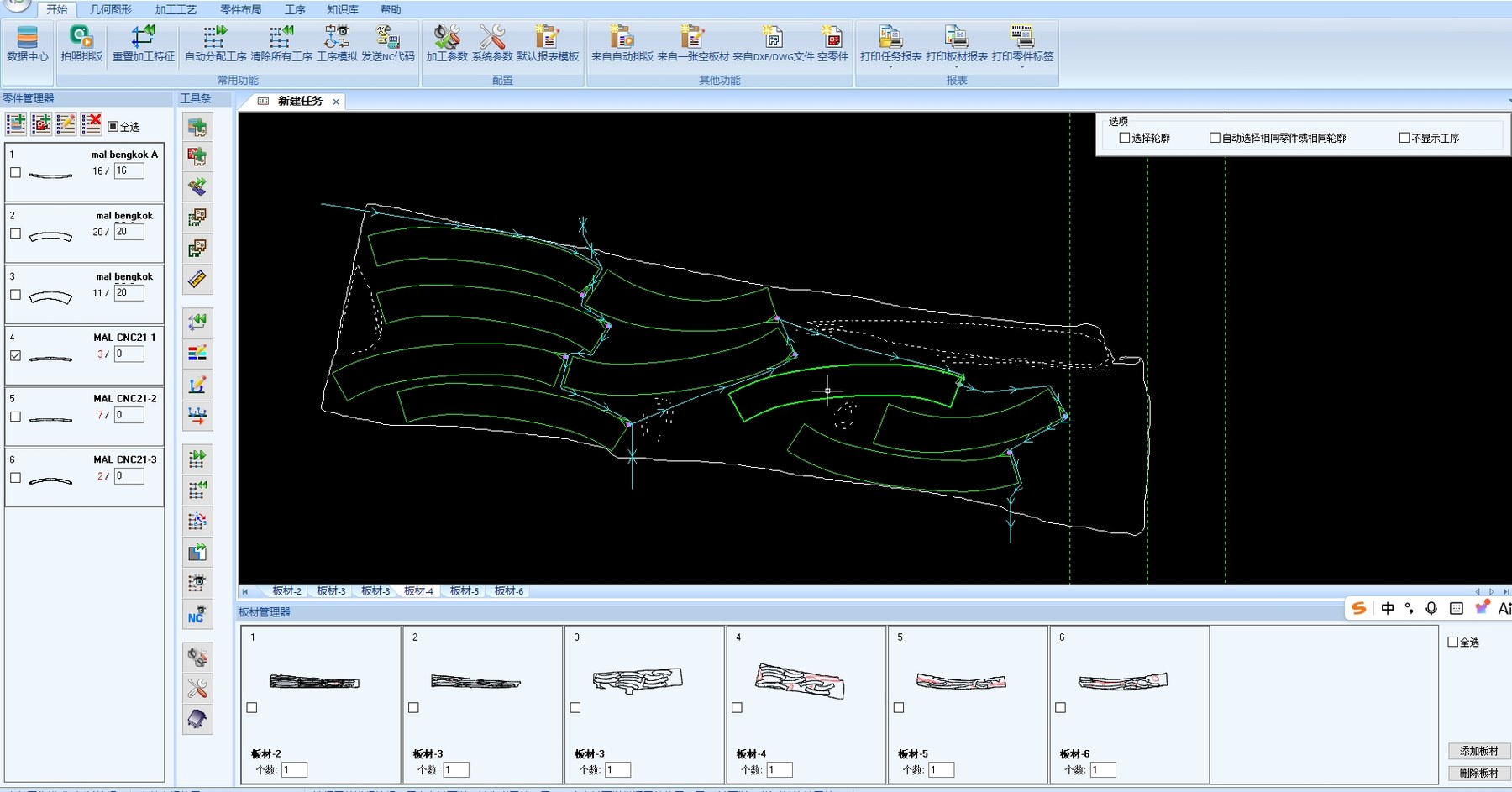This screenshot has width=1512, height=792.
Task: Expand 打印板材报表 dropdown arrow
Action: pos(957,66)
